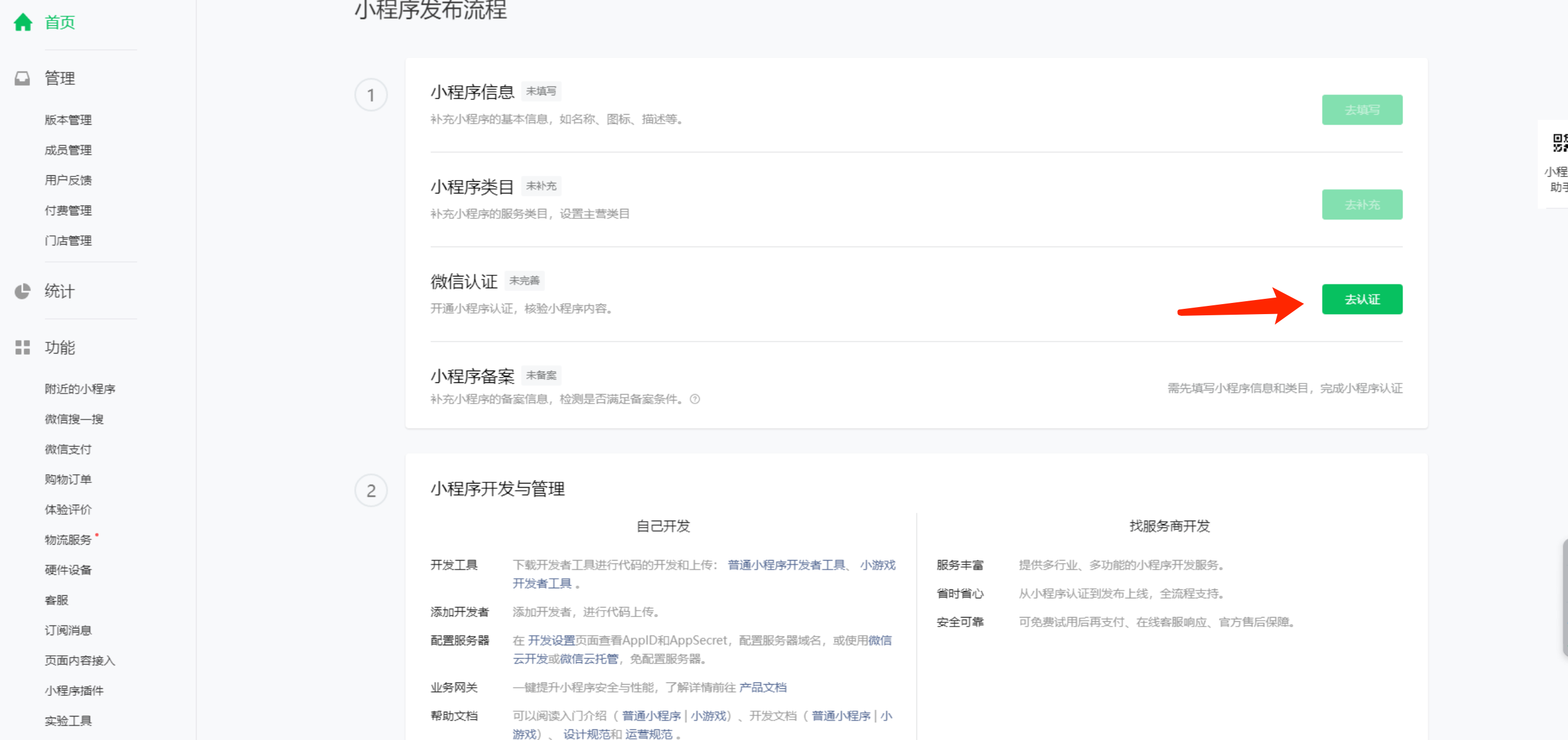Click the 小程序备案 heading

coord(473,376)
